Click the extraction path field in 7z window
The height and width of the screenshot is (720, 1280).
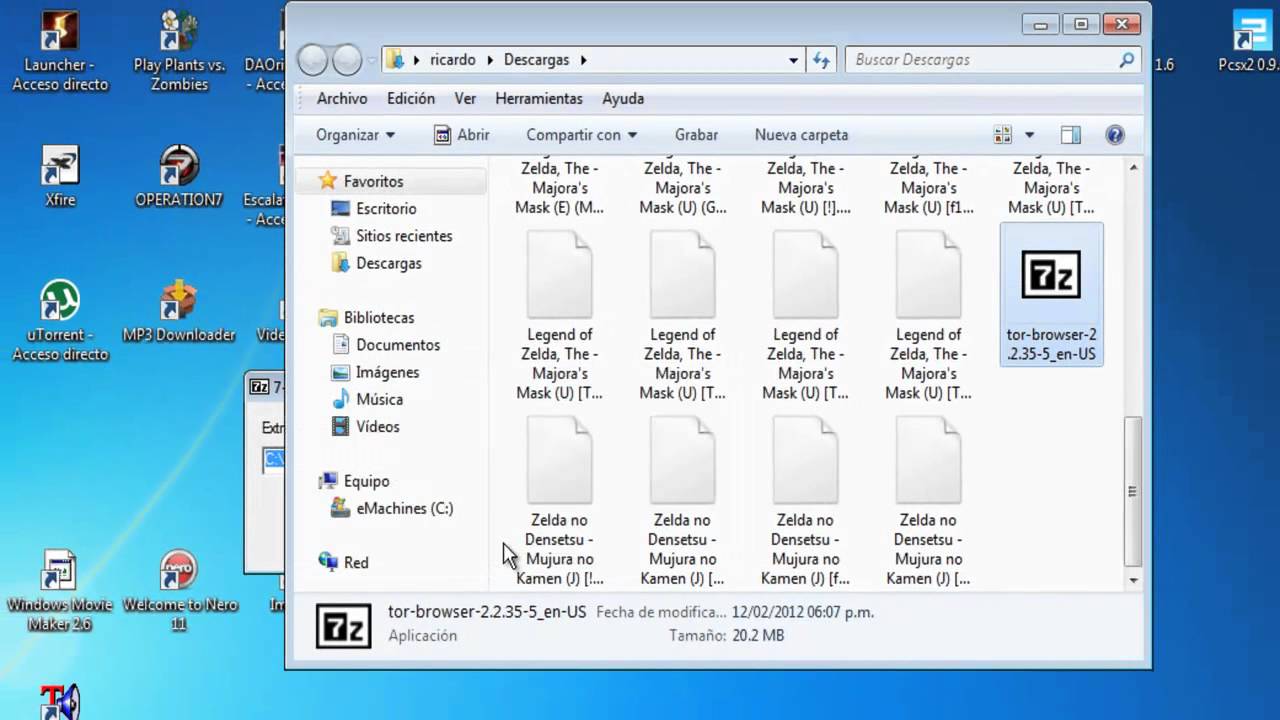(273, 459)
